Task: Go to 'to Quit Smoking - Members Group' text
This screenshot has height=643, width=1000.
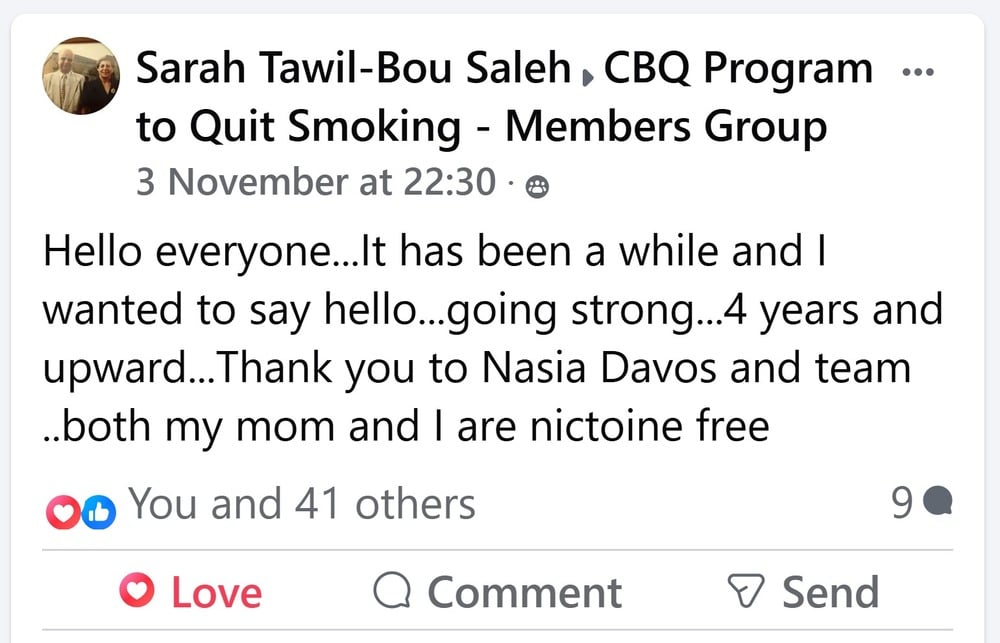Action: tap(481, 127)
